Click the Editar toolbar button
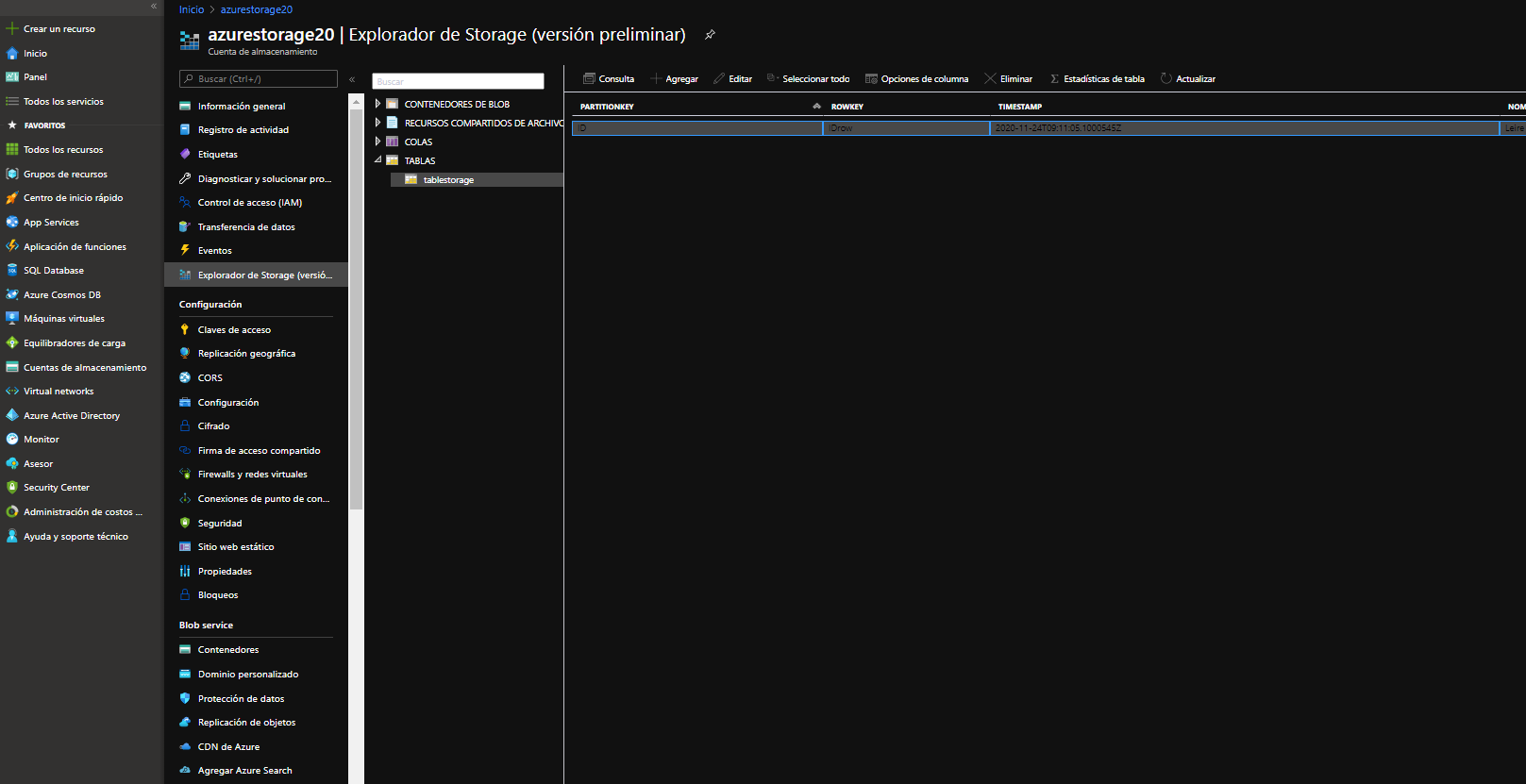Viewport: 1526px width, 784px height. point(733,79)
